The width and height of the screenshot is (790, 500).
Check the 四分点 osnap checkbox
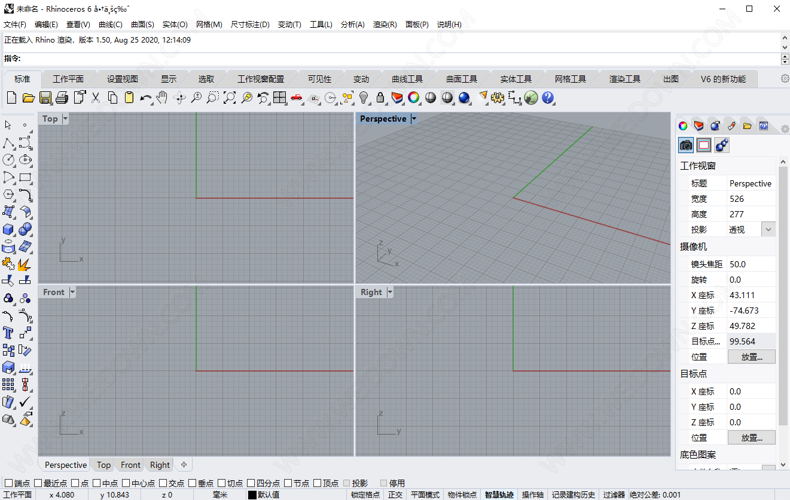click(251, 483)
